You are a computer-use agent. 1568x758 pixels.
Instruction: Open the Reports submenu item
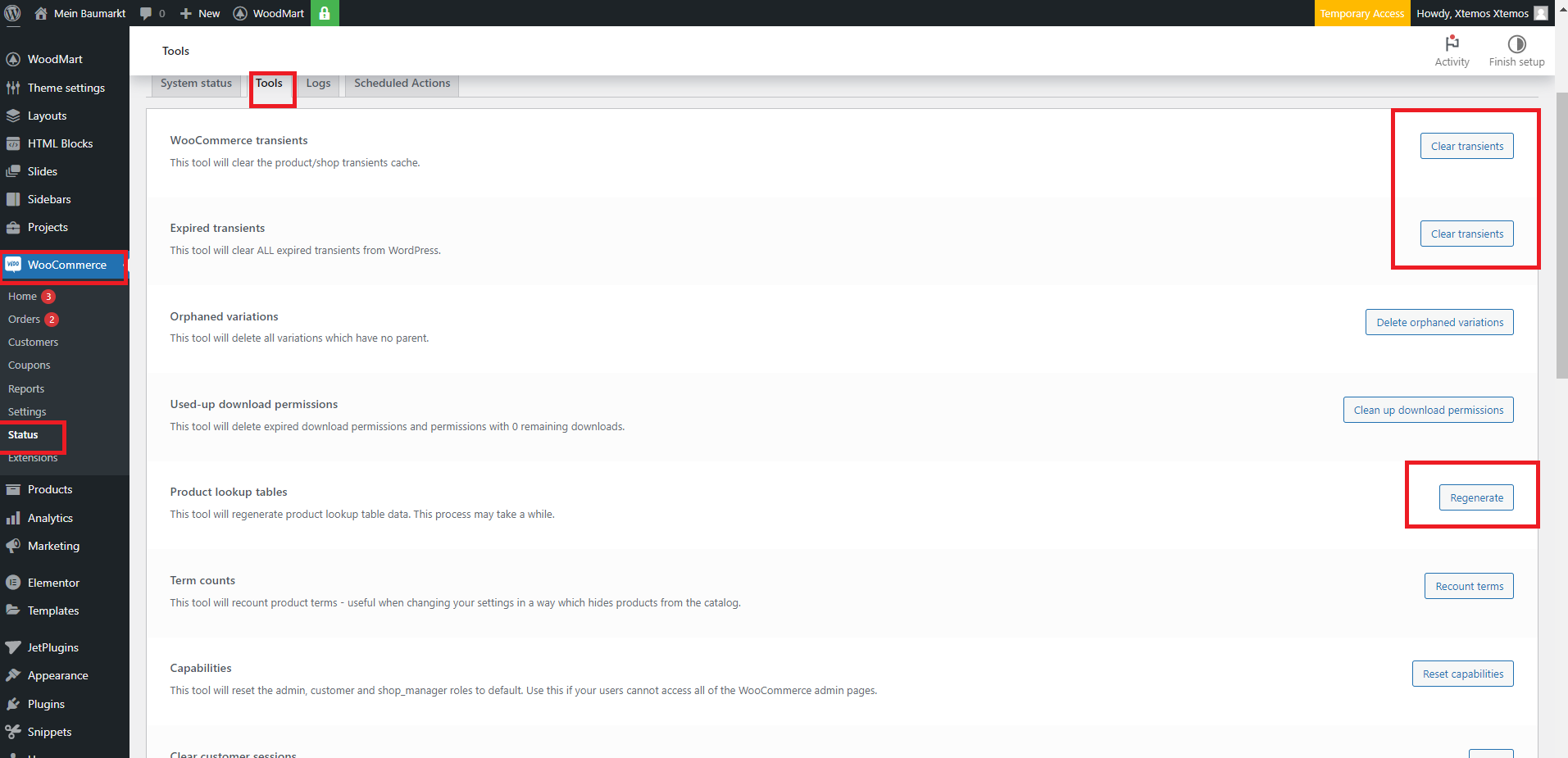click(x=26, y=389)
